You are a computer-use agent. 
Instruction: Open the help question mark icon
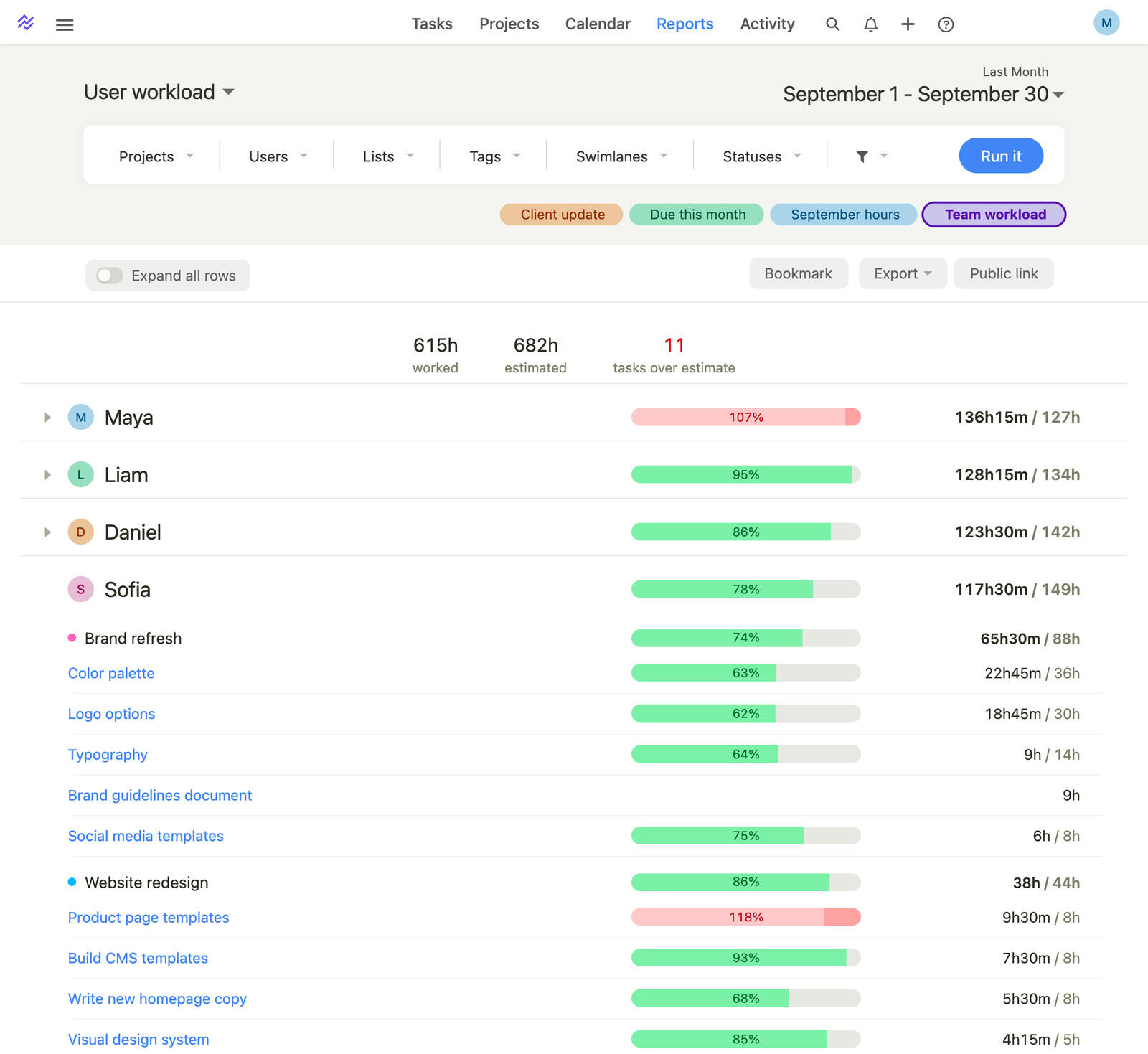(x=946, y=24)
